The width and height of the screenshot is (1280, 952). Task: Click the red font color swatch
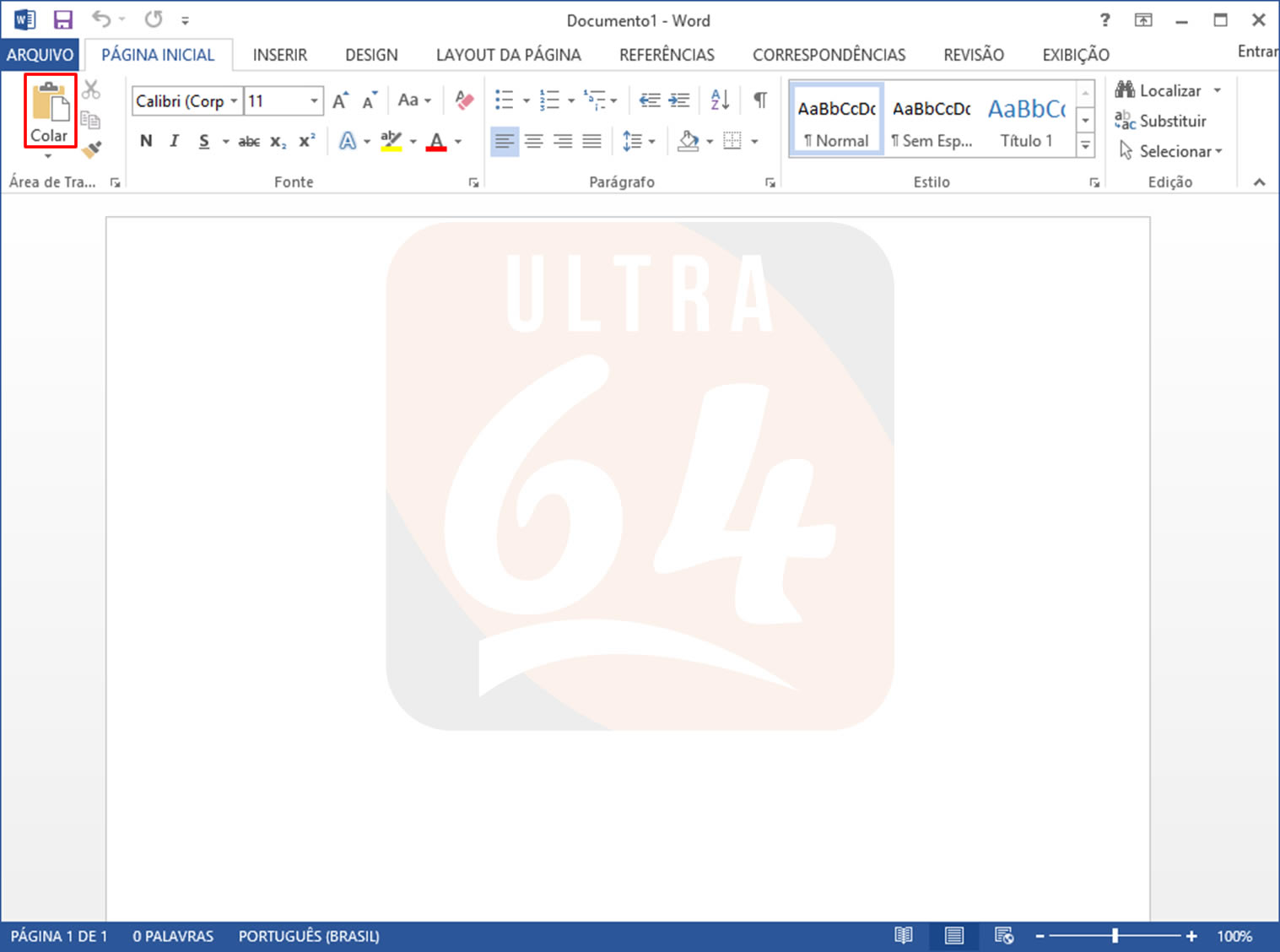(436, 142)
